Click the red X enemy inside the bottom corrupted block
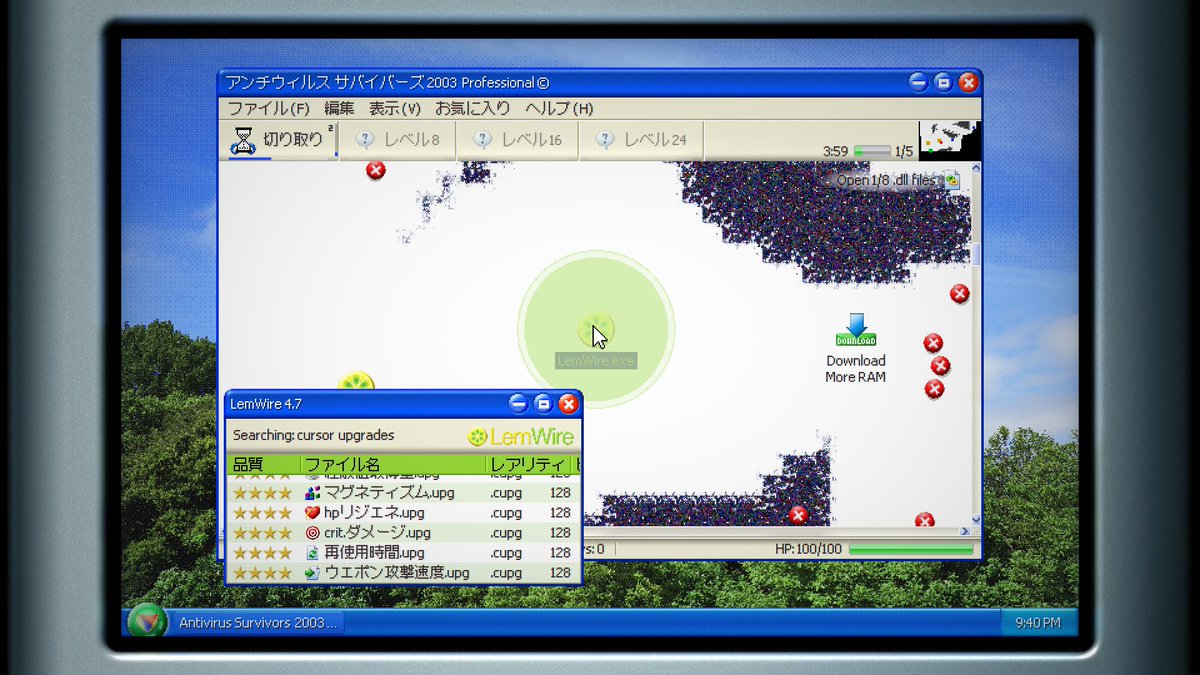This screenshot has width=1200, height=675. pyautogui.click(x=798, y=515)
